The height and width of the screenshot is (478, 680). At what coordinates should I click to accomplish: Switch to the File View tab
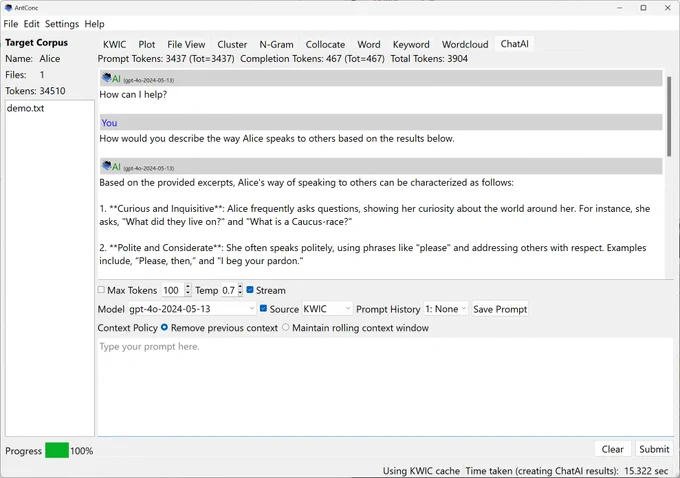coord(186,44)
